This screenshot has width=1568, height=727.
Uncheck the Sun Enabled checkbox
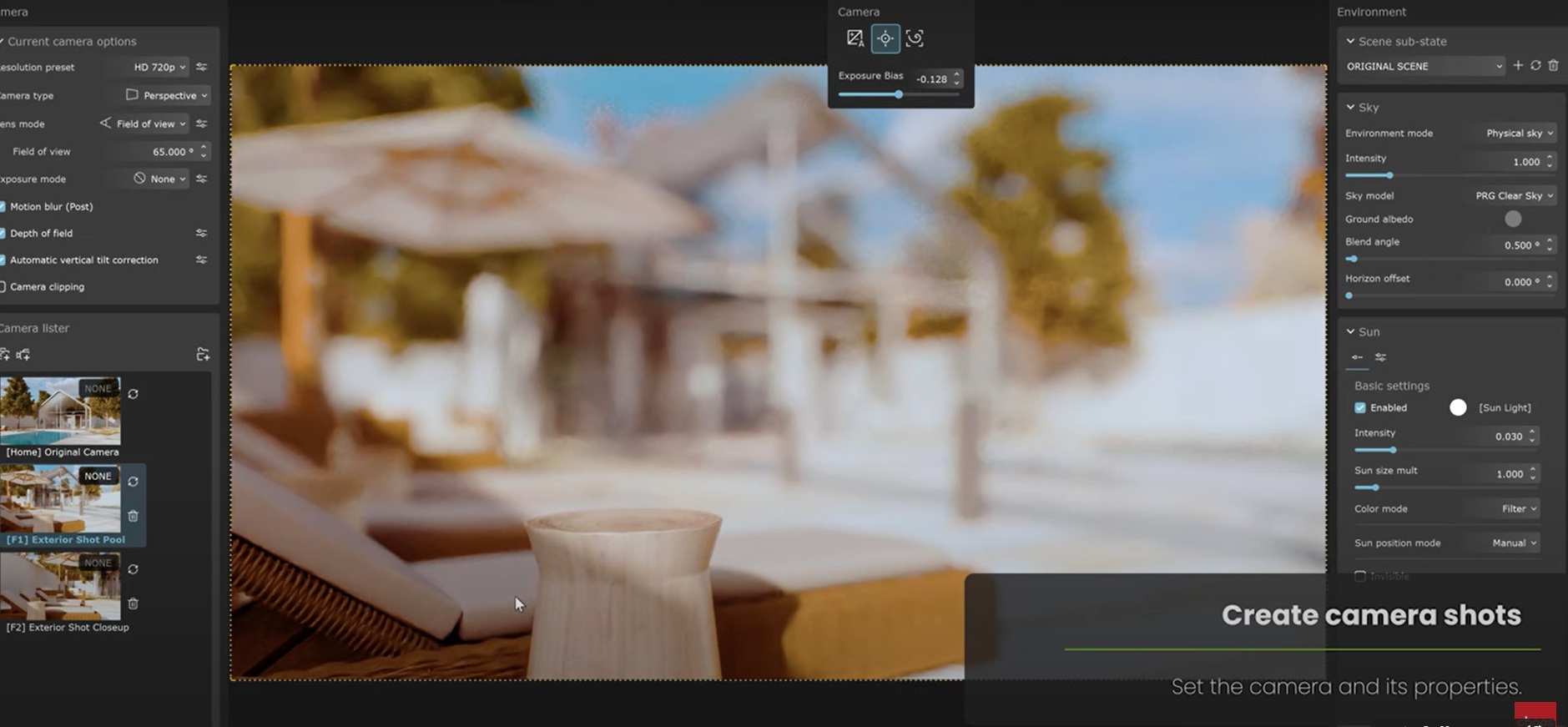(x=1360, y=407)
